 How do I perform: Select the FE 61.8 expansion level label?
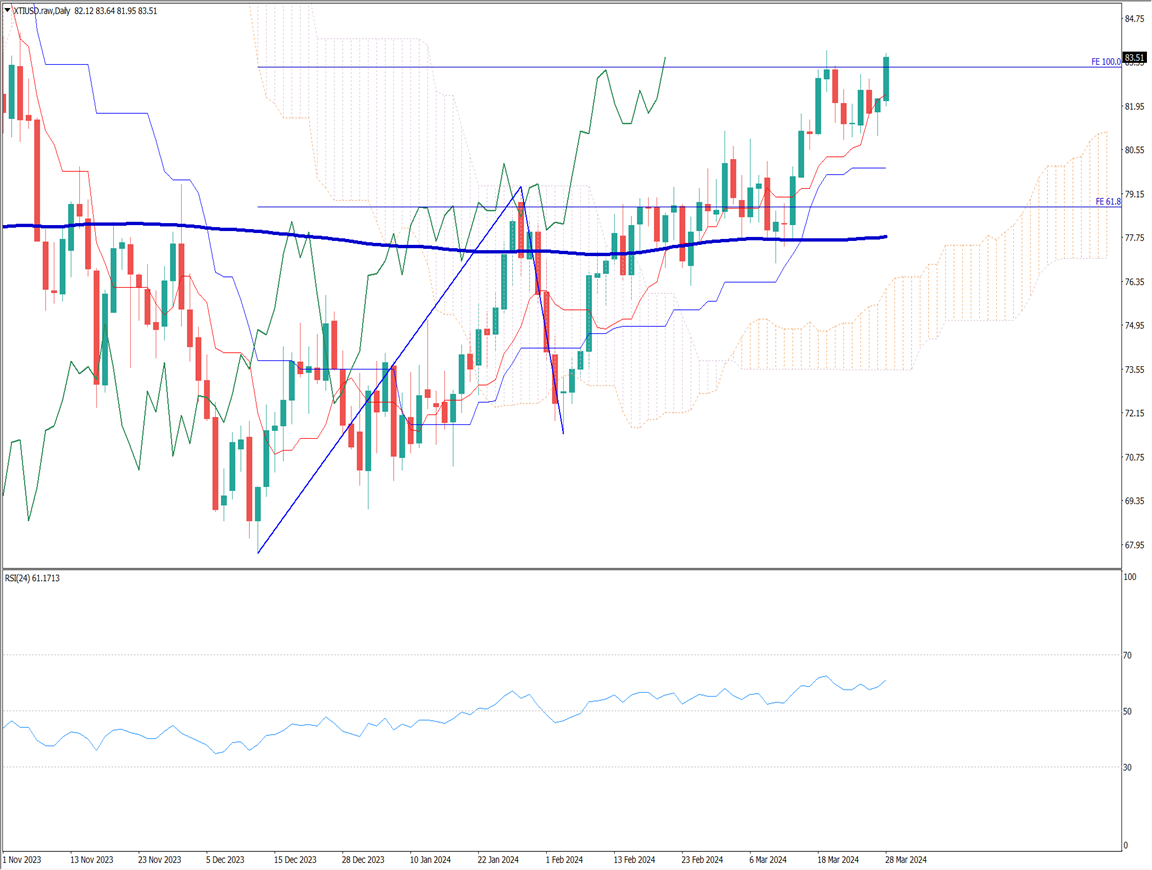tap(1106, 202)
